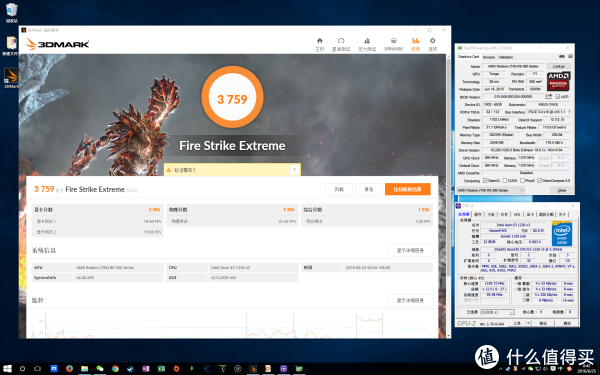Switch to the Validation tab in GPU-Z
Screen dimensions: 600x375
(505, 57)
